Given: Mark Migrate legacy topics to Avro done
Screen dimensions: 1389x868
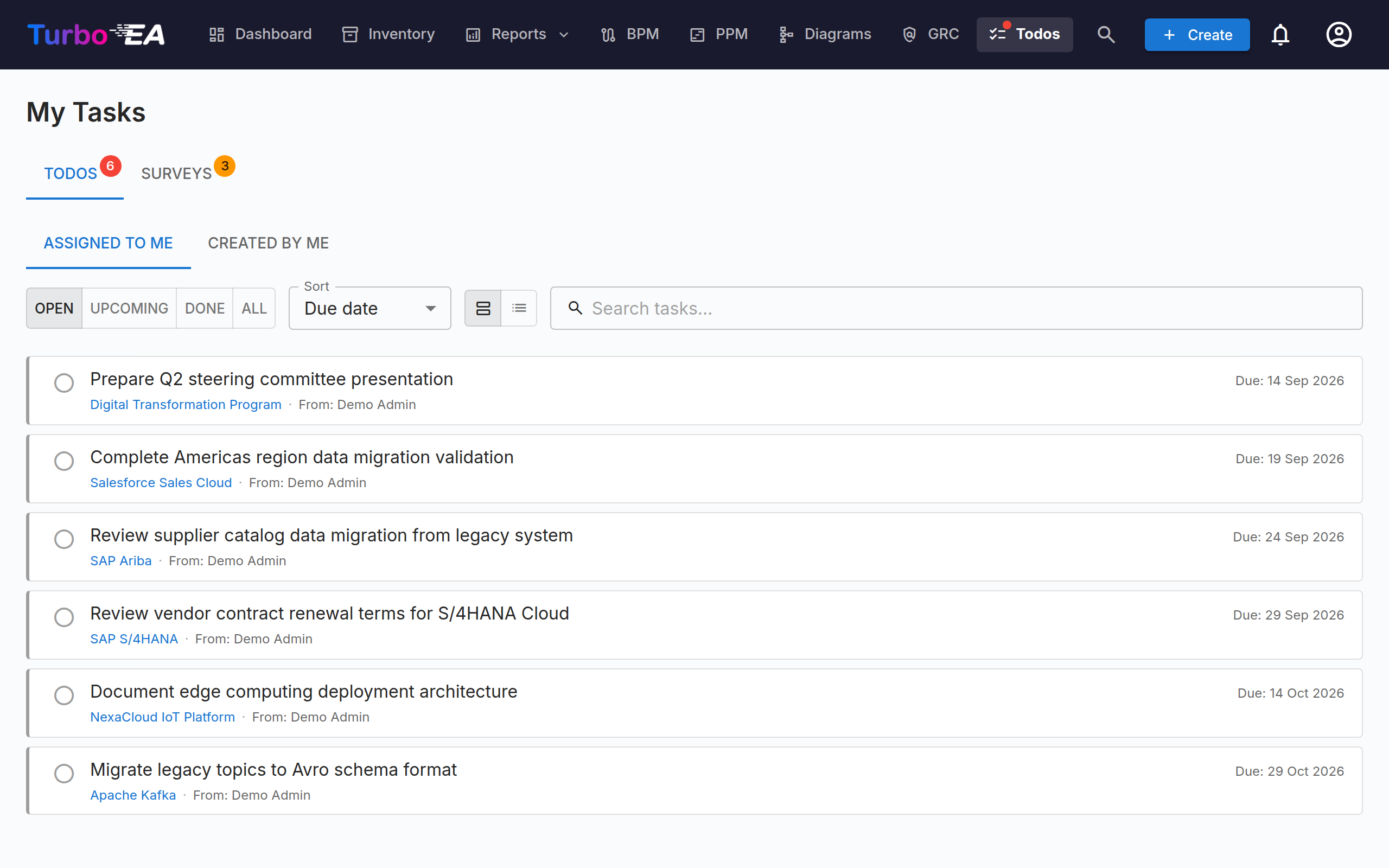Looking at the screenshot, I should (x=63, y=773).
